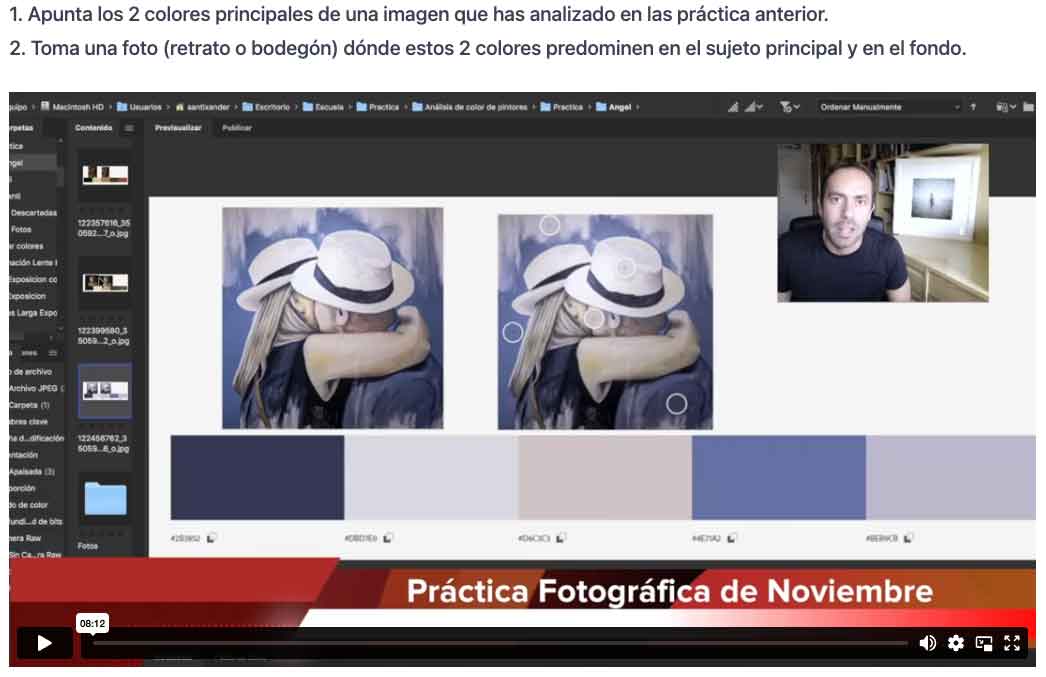Create new folder icon in toolbar

pos(1029,107)
